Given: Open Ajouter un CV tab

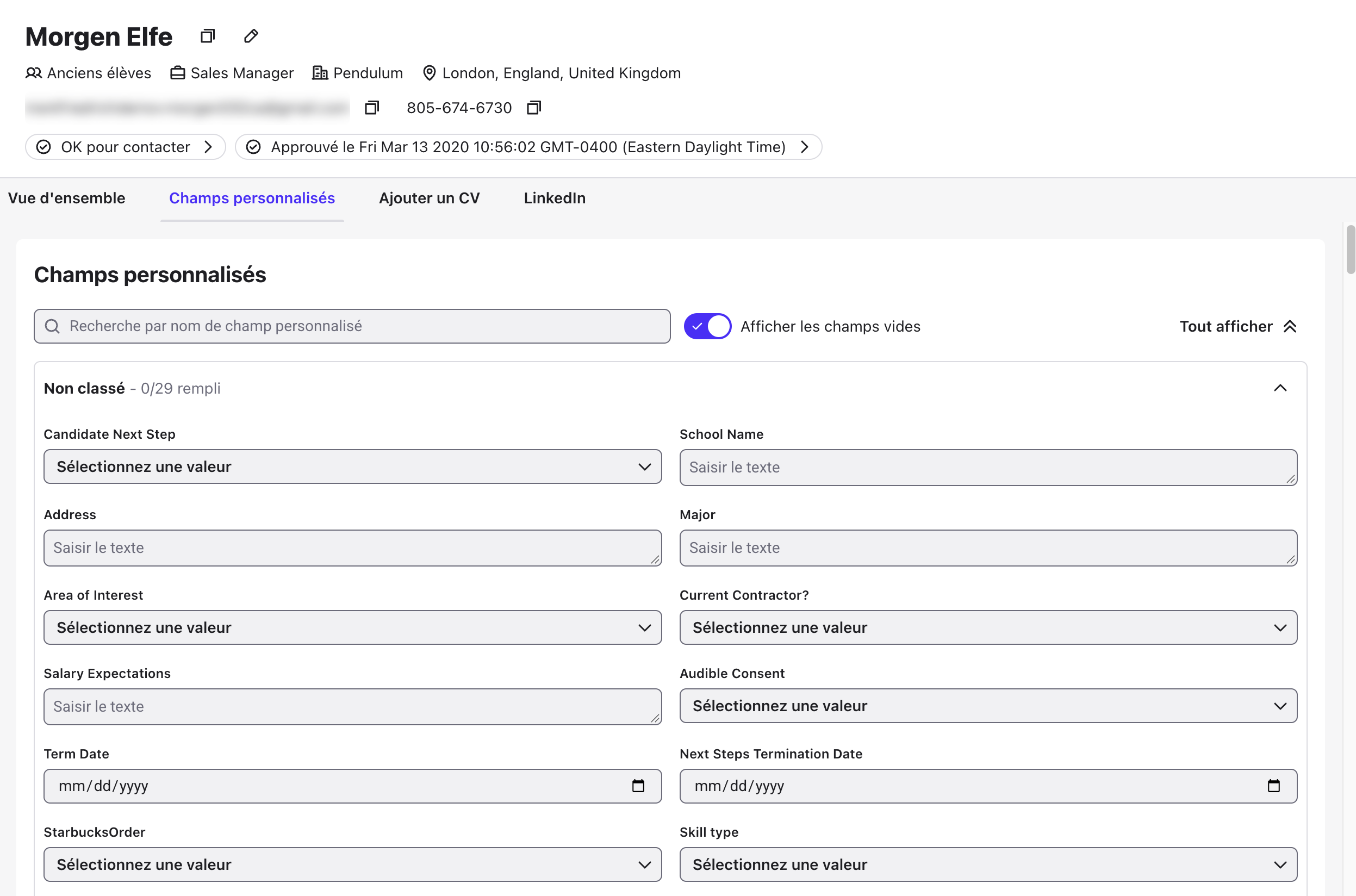Looking at the screenshot, I should pyautogui.click(x=429, y=198).
